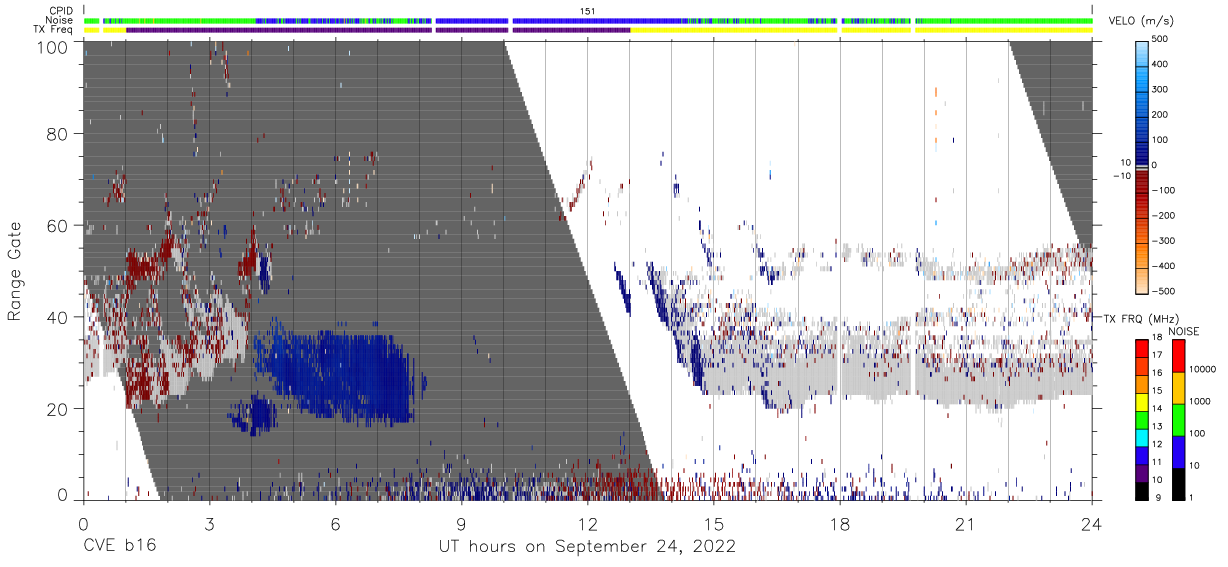The width and height of the screenshot is (1228, 567).
Task: Click the CPID label at top left
Action: click(x=62, y=11)
